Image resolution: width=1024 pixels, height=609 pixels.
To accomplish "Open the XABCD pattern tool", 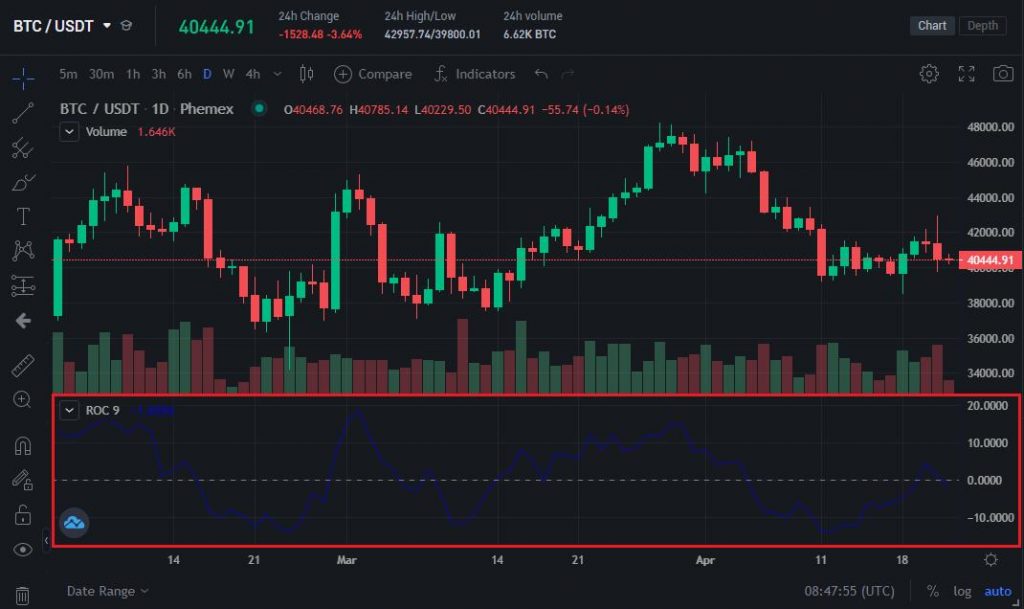I will click(x=22, y=250).
